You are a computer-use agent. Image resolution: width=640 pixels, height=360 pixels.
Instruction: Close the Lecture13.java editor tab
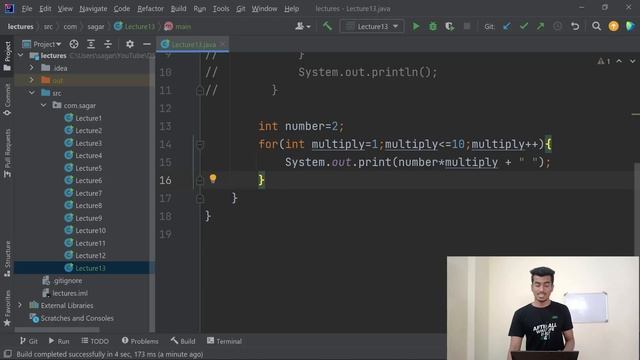click(223, 44)
